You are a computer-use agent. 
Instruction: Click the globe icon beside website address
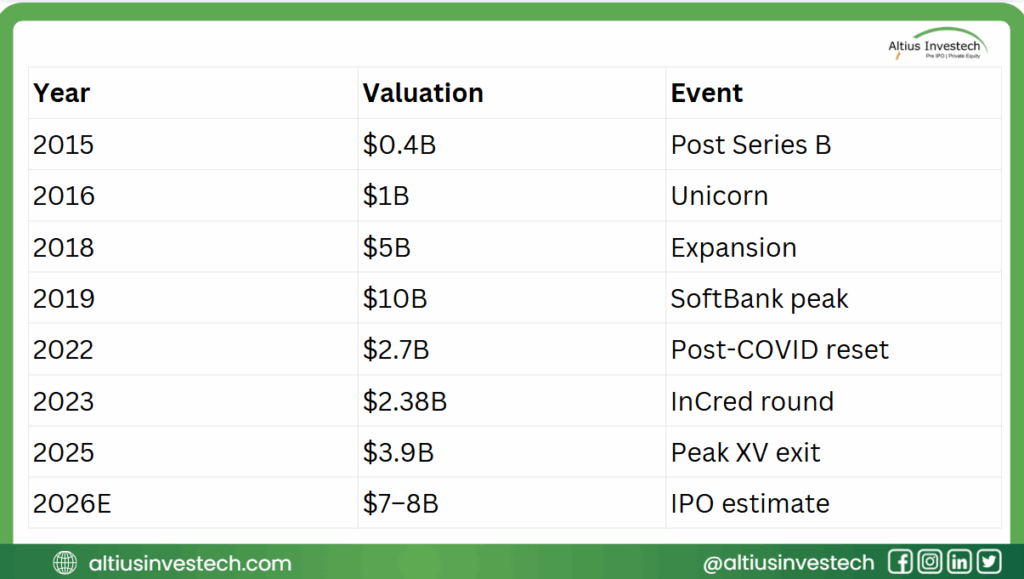coord(65,563)
